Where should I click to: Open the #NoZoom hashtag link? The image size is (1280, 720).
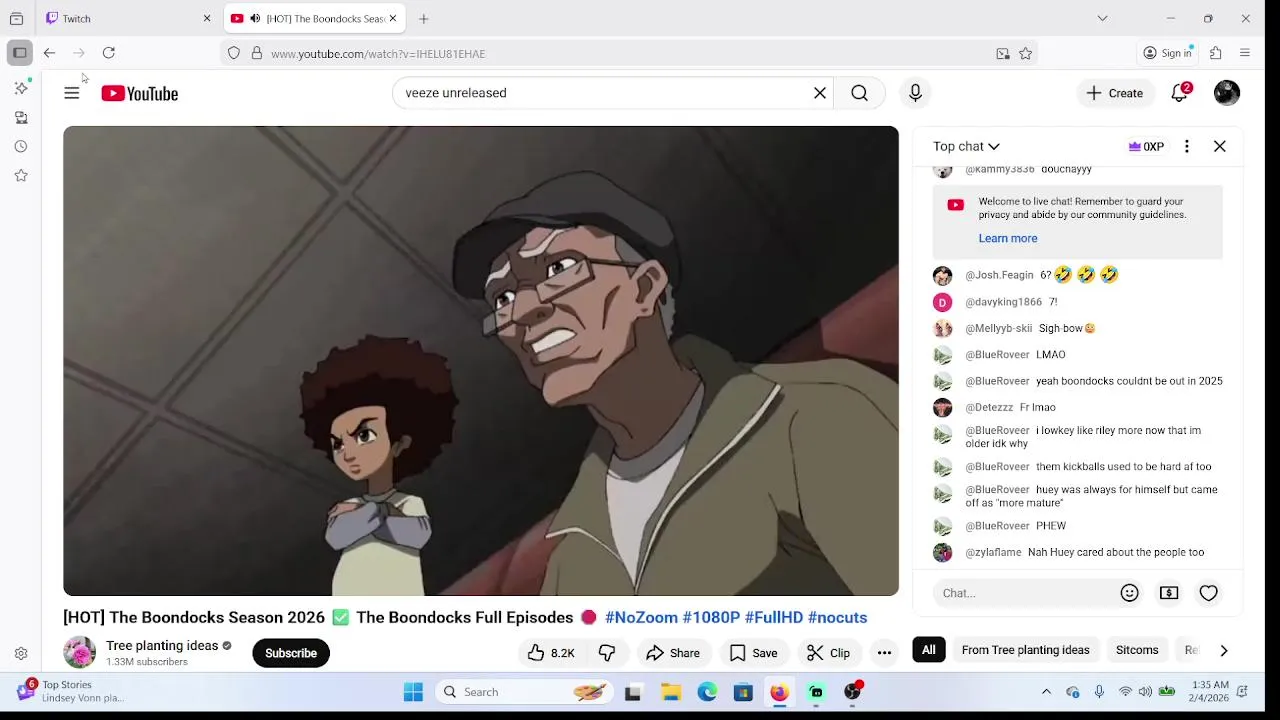click(x=641, y=617)
